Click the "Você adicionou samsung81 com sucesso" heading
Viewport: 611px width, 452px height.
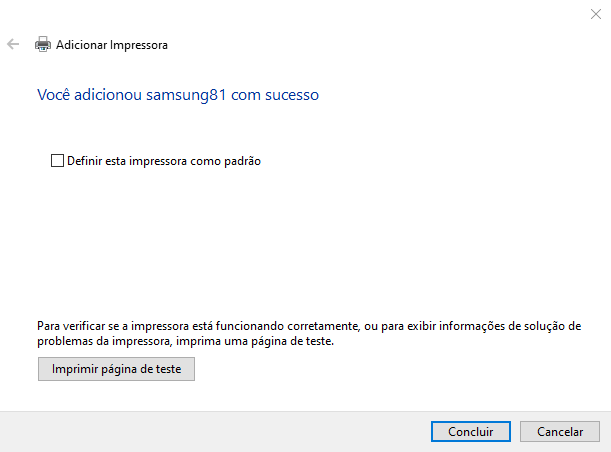click(177, 95)
